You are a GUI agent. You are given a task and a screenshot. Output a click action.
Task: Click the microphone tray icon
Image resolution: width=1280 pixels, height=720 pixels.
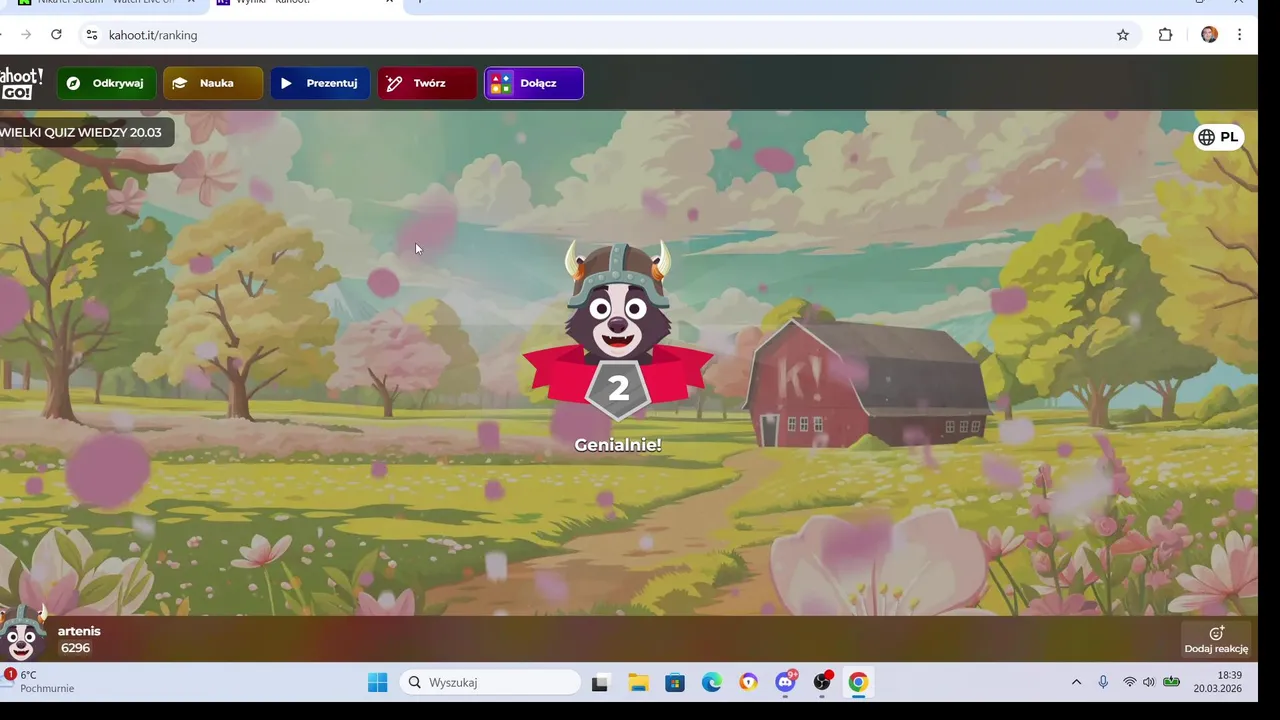tap(1103, 682)
